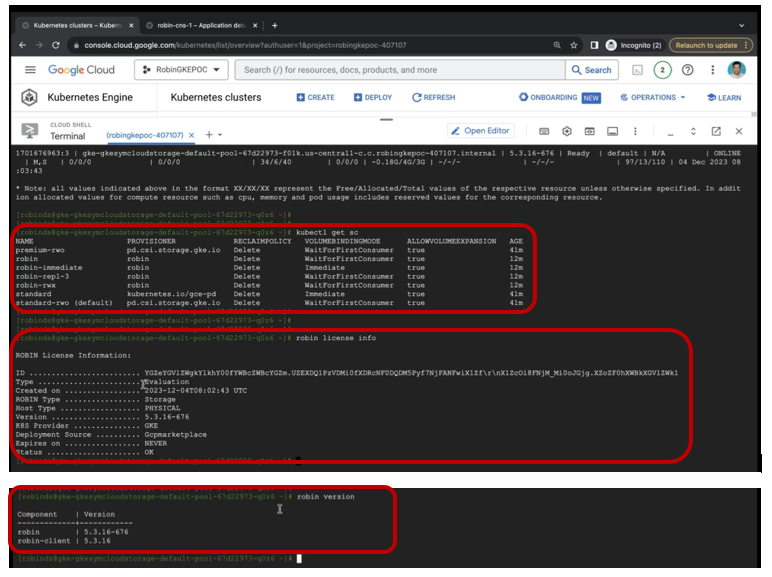Open the arrow dropdown next to Cloud Shell plus

point(220,134)
